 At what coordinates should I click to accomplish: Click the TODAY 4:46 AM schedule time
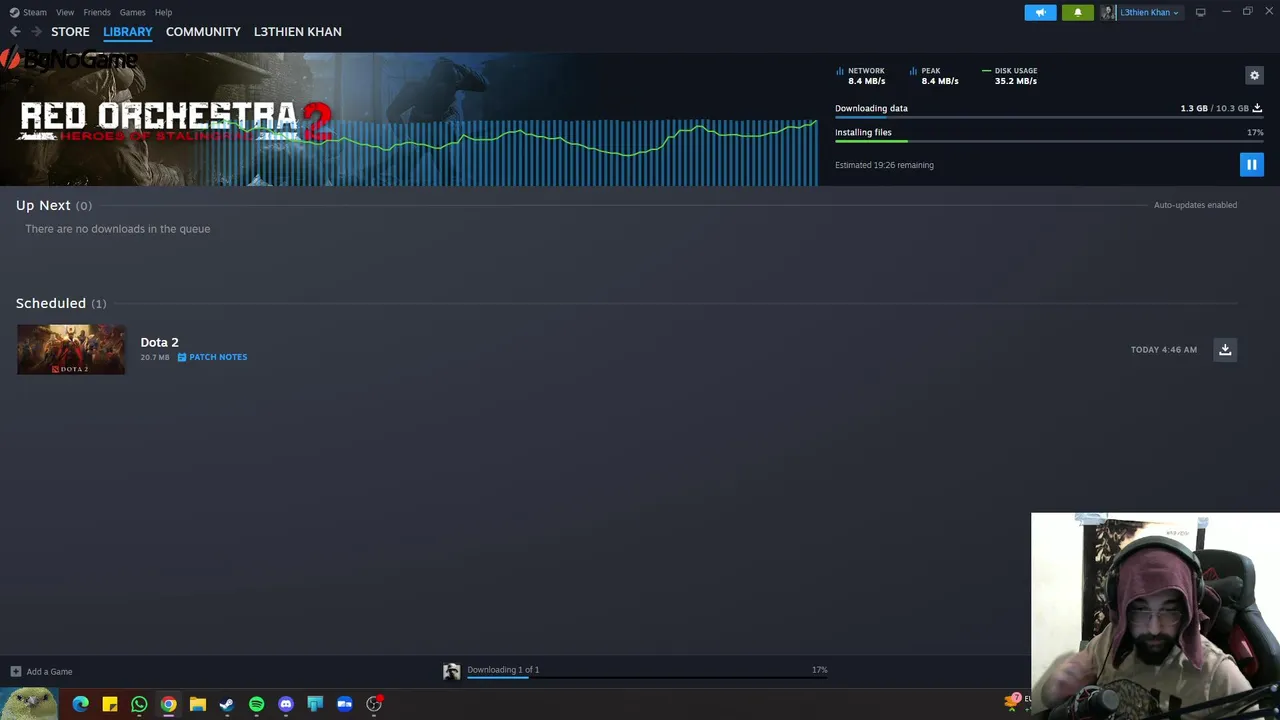(x=1163, y=350)
